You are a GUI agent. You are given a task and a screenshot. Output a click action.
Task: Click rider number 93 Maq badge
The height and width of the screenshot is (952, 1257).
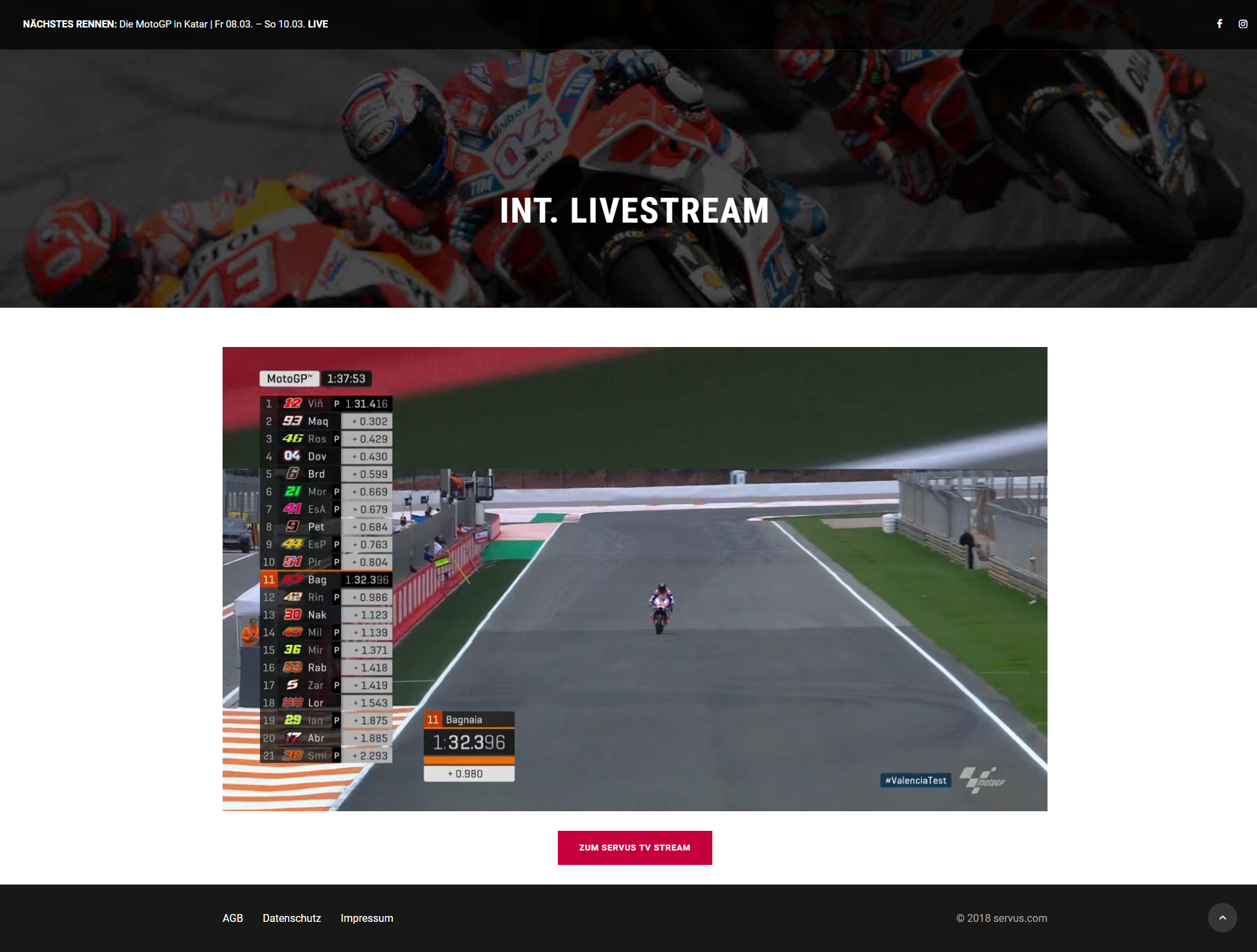click(x=292, y=421)
